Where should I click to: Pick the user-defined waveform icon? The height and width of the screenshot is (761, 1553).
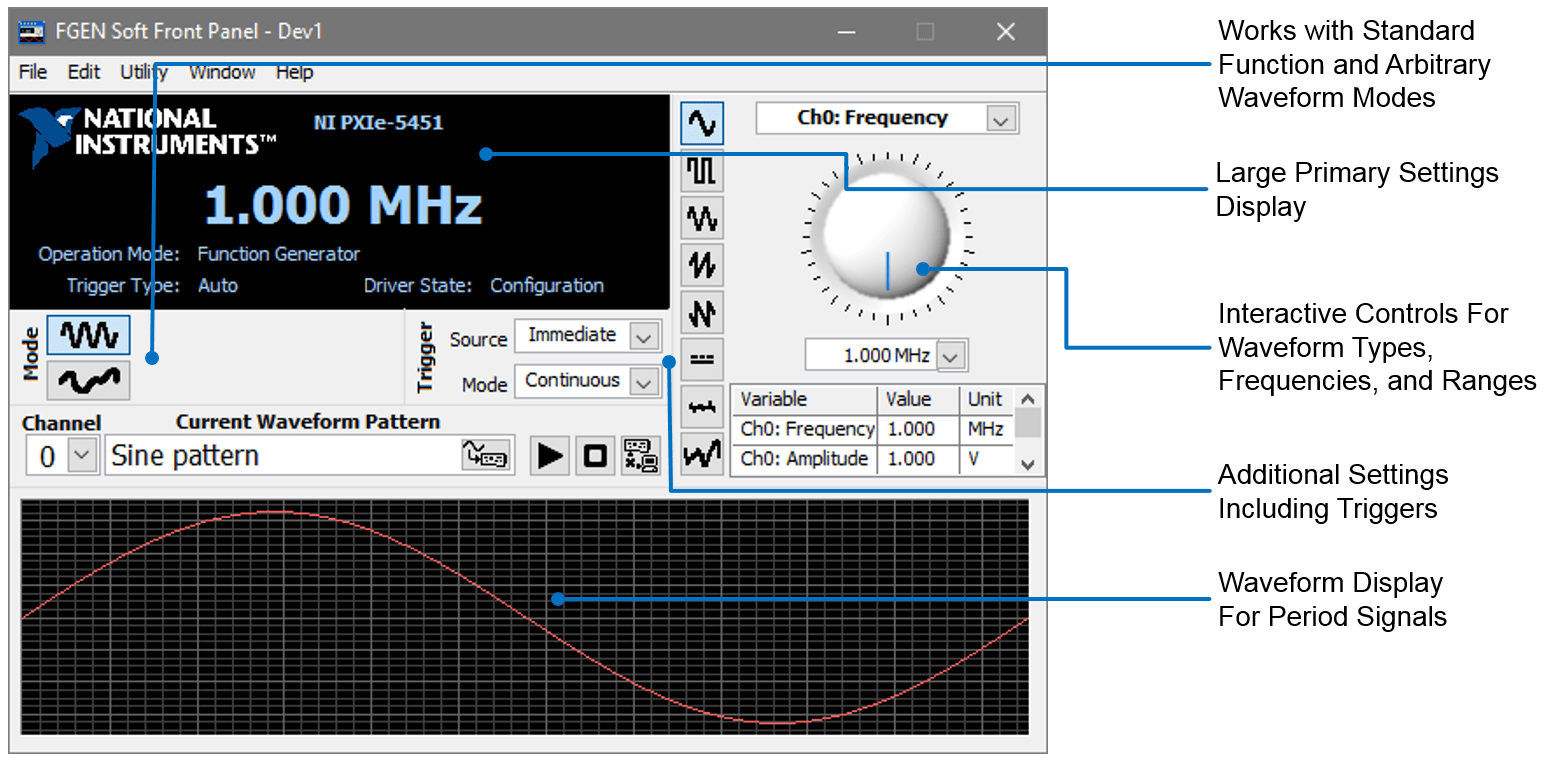click(702, 455)
